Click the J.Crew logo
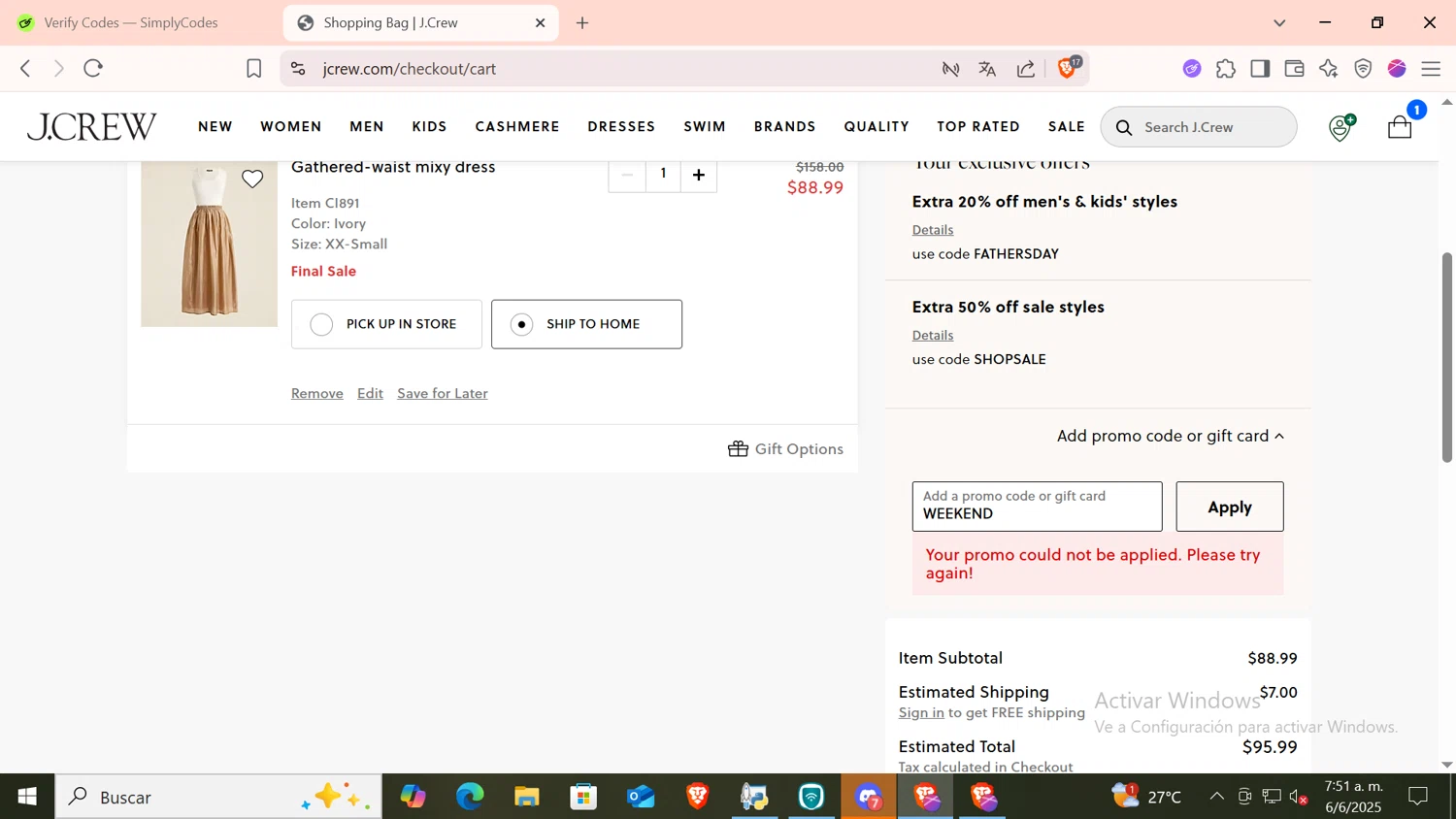Image resolution: width=1456 pixels, height=819 pixels. [91, 127]
